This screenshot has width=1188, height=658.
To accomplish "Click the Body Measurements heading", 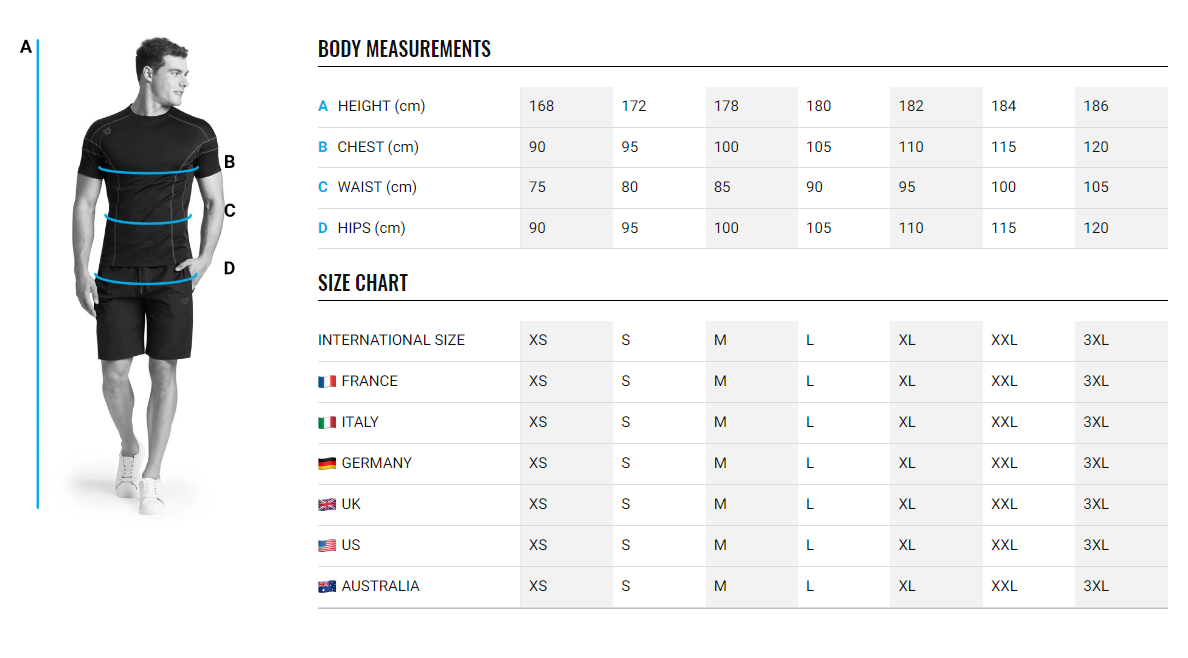I will 404,49.
